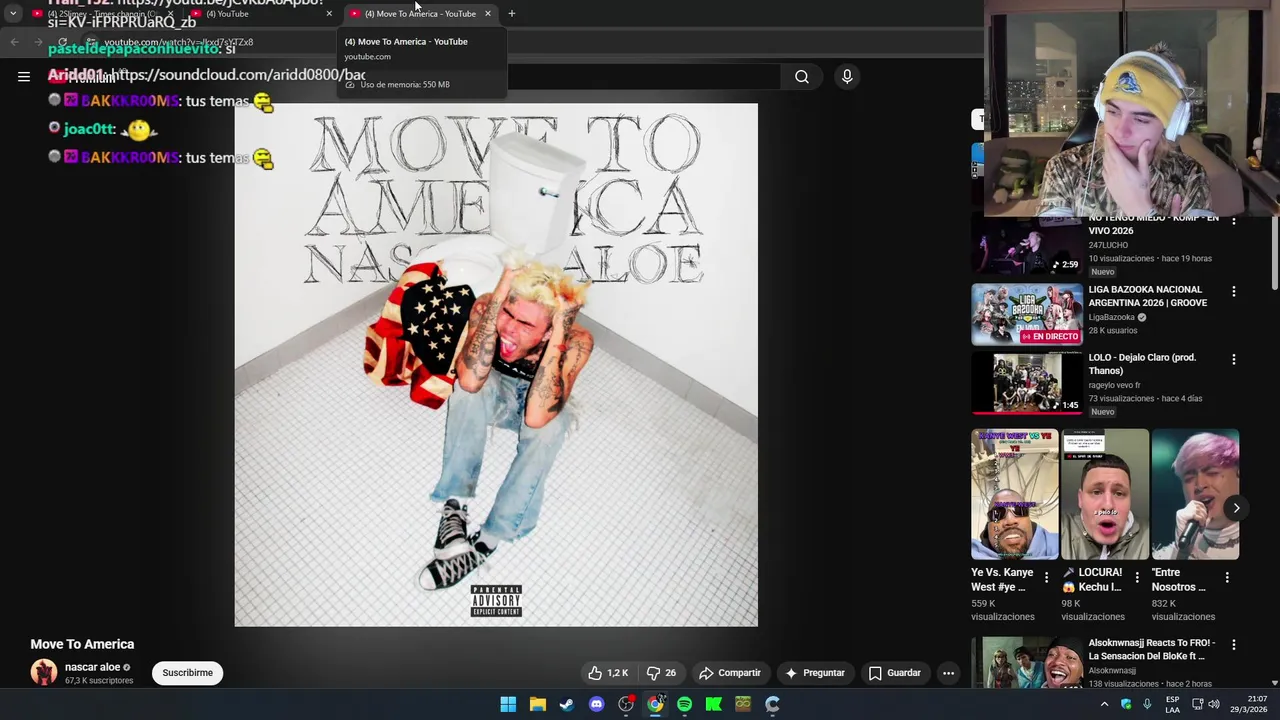The image size is (1280, 720).
Task: Open the more actions ellipsis below video
Action: point(948,673)
